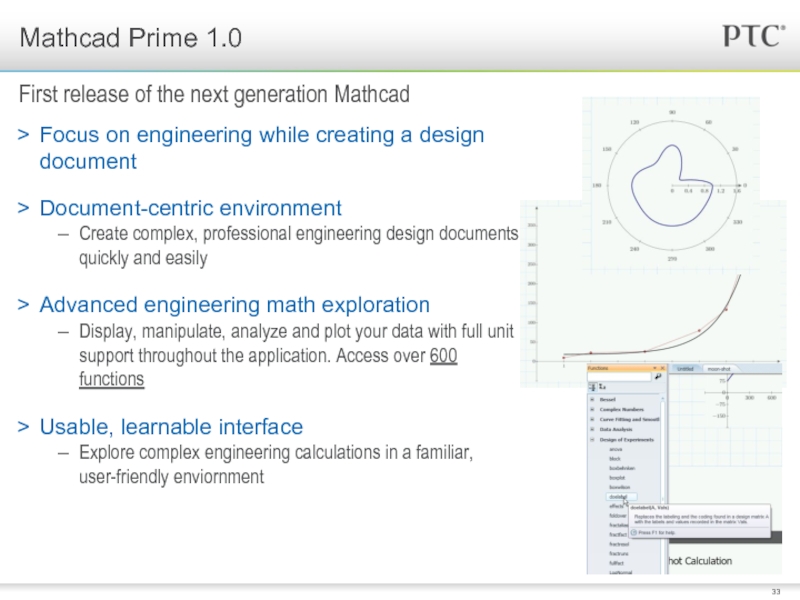Click 'Document-centric environment' bullet text
800x600 pixels.
(190, 208)
